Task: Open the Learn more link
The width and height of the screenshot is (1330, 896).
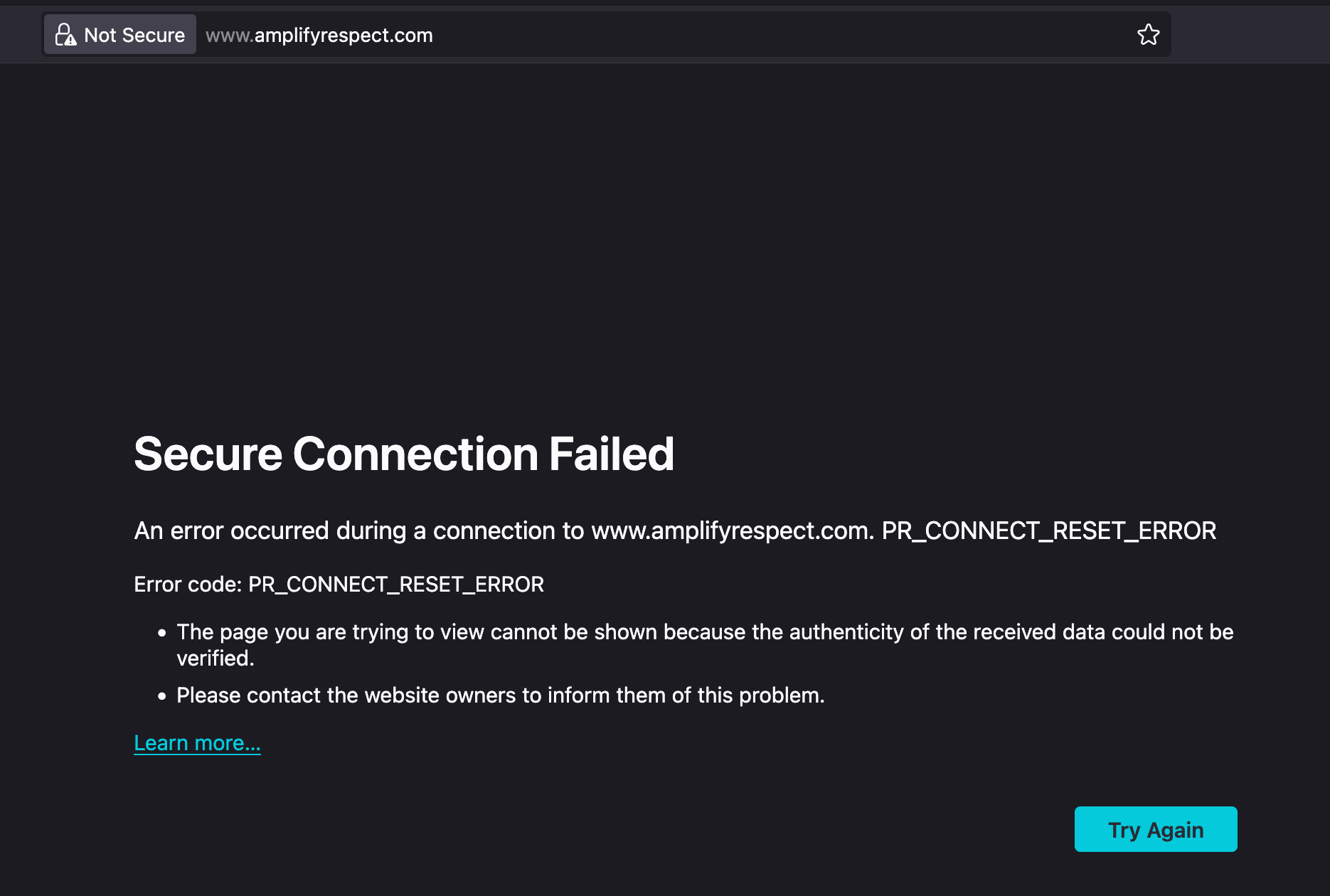Action: [198, 742]
